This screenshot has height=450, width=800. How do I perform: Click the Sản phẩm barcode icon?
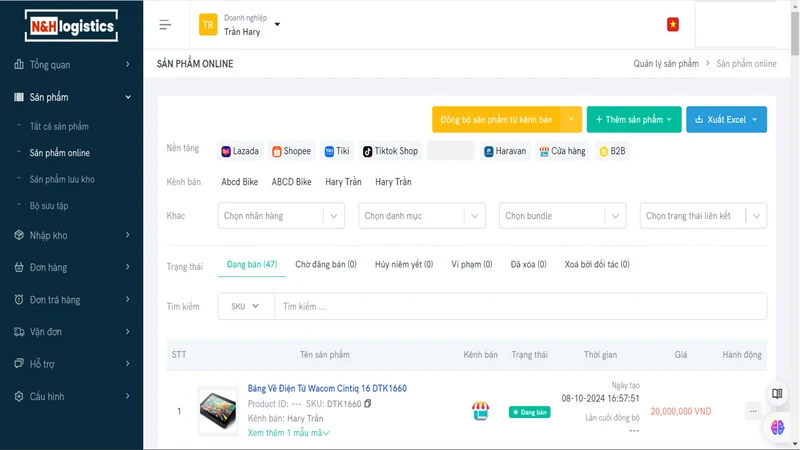19,97
